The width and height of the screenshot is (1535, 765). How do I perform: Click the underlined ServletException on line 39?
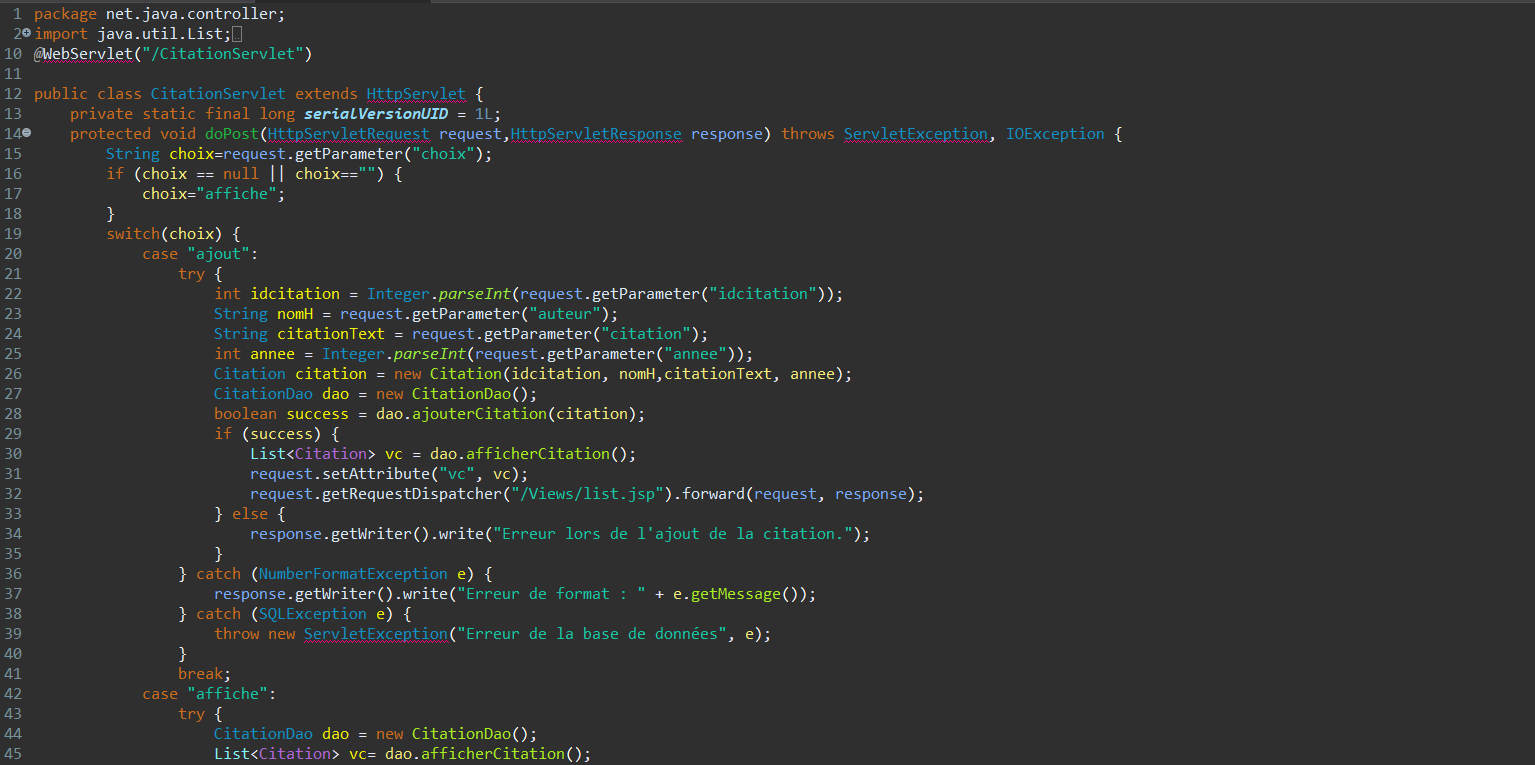pos(375,634)
